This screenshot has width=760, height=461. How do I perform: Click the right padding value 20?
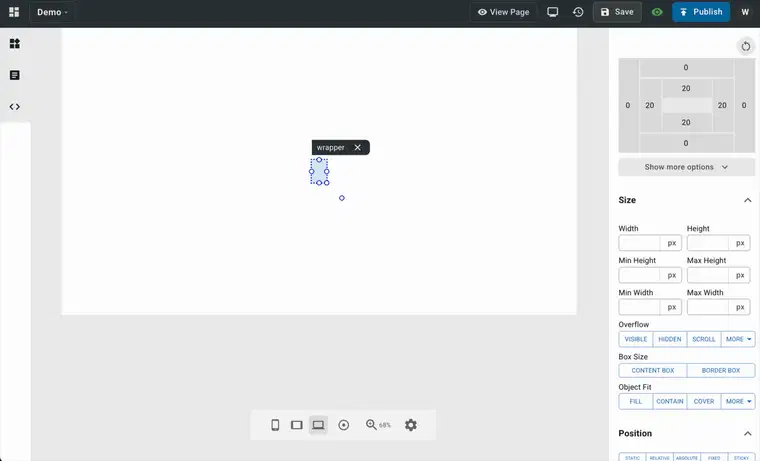[x=722, y=105]
